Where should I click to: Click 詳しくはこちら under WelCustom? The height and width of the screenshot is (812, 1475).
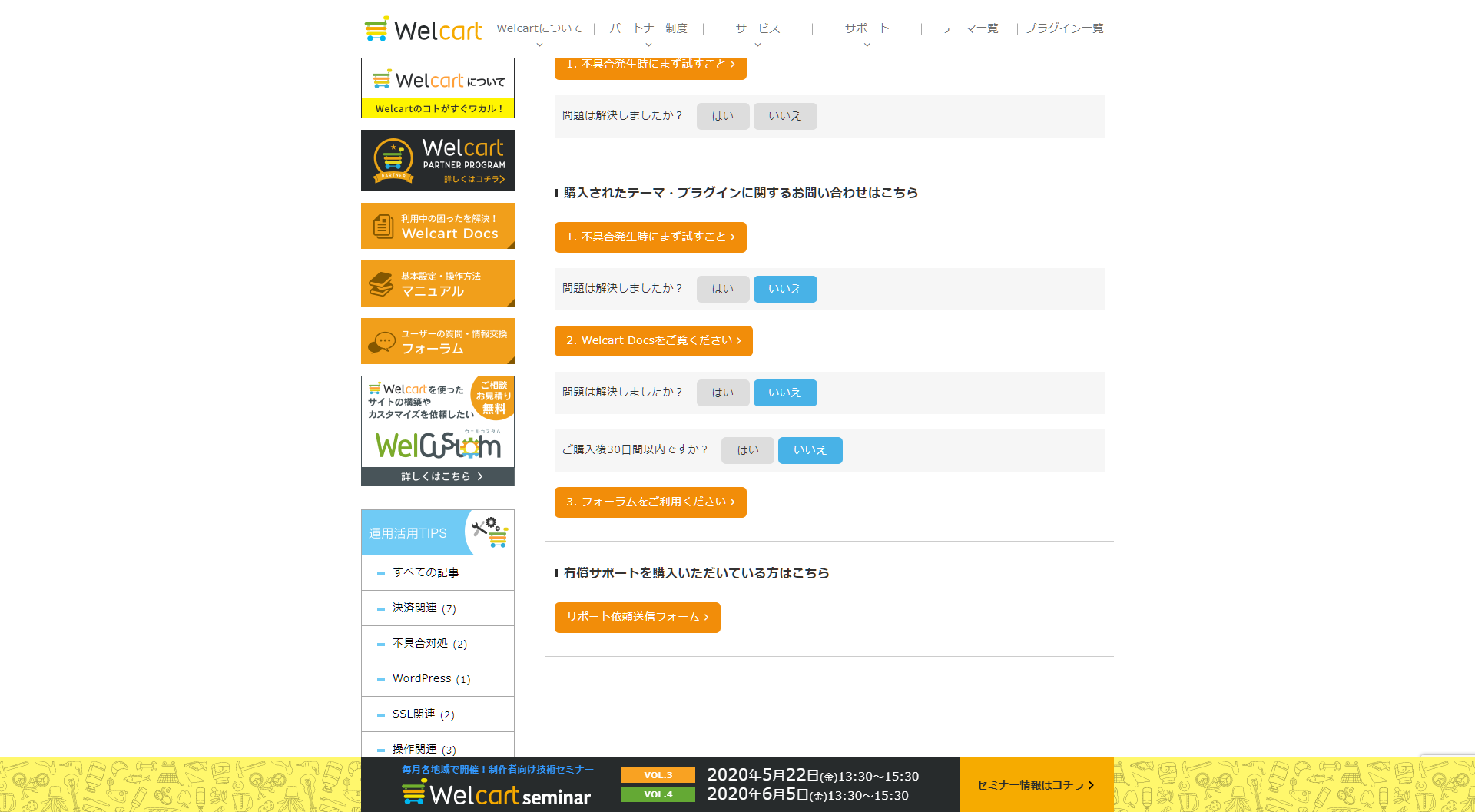(x=438, y=476)
